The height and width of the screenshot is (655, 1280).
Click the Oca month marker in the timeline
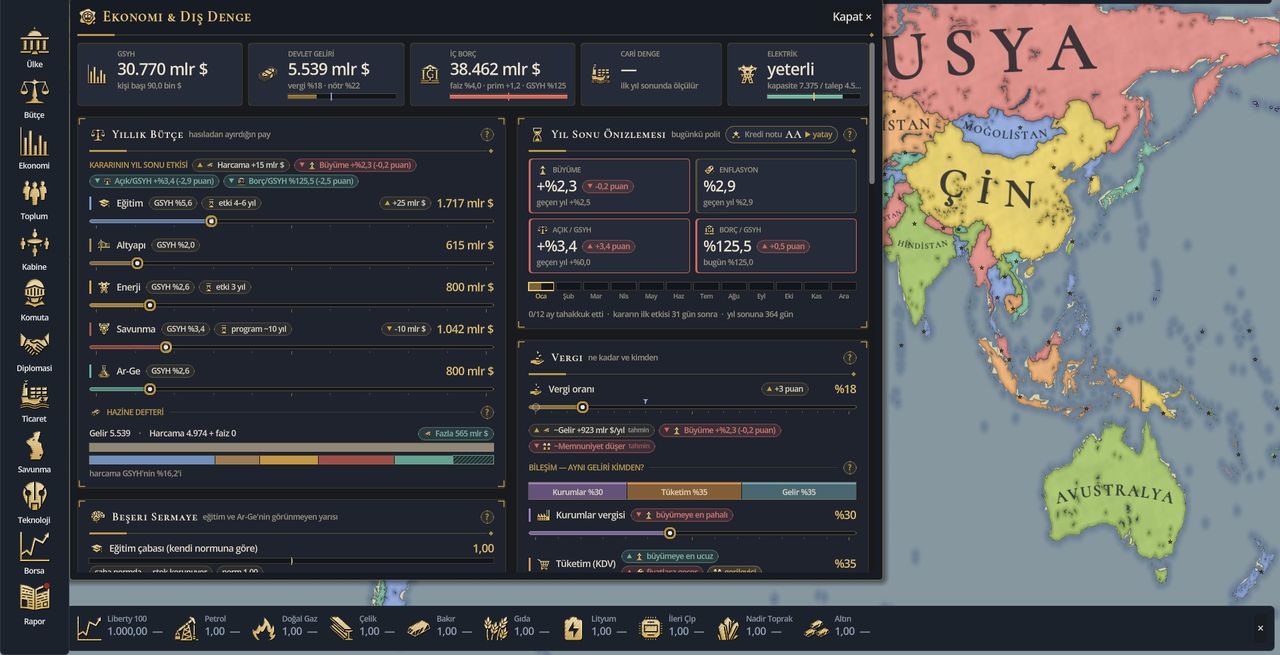point(541,291)
